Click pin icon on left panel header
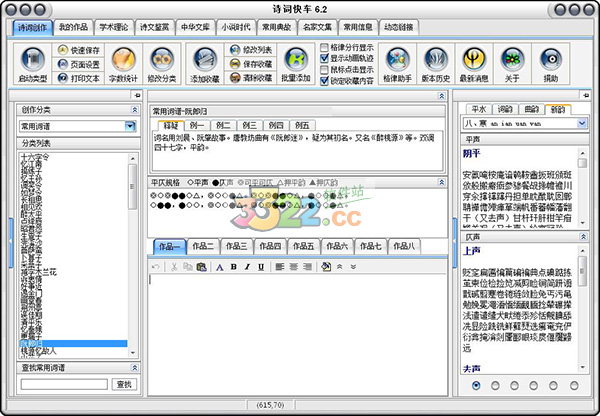 pos(137,95)
